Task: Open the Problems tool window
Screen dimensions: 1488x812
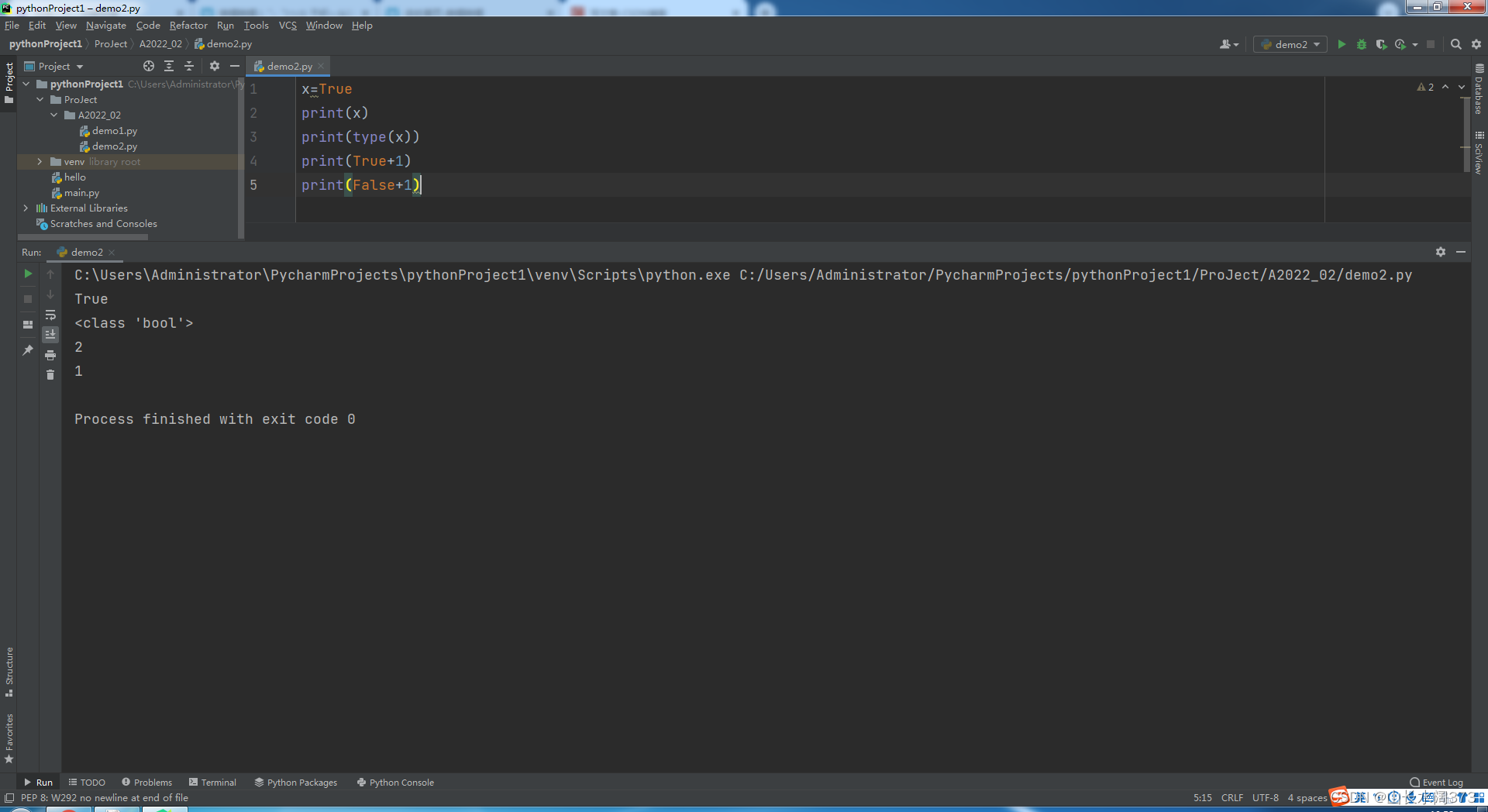Action: tap(146, 783)
